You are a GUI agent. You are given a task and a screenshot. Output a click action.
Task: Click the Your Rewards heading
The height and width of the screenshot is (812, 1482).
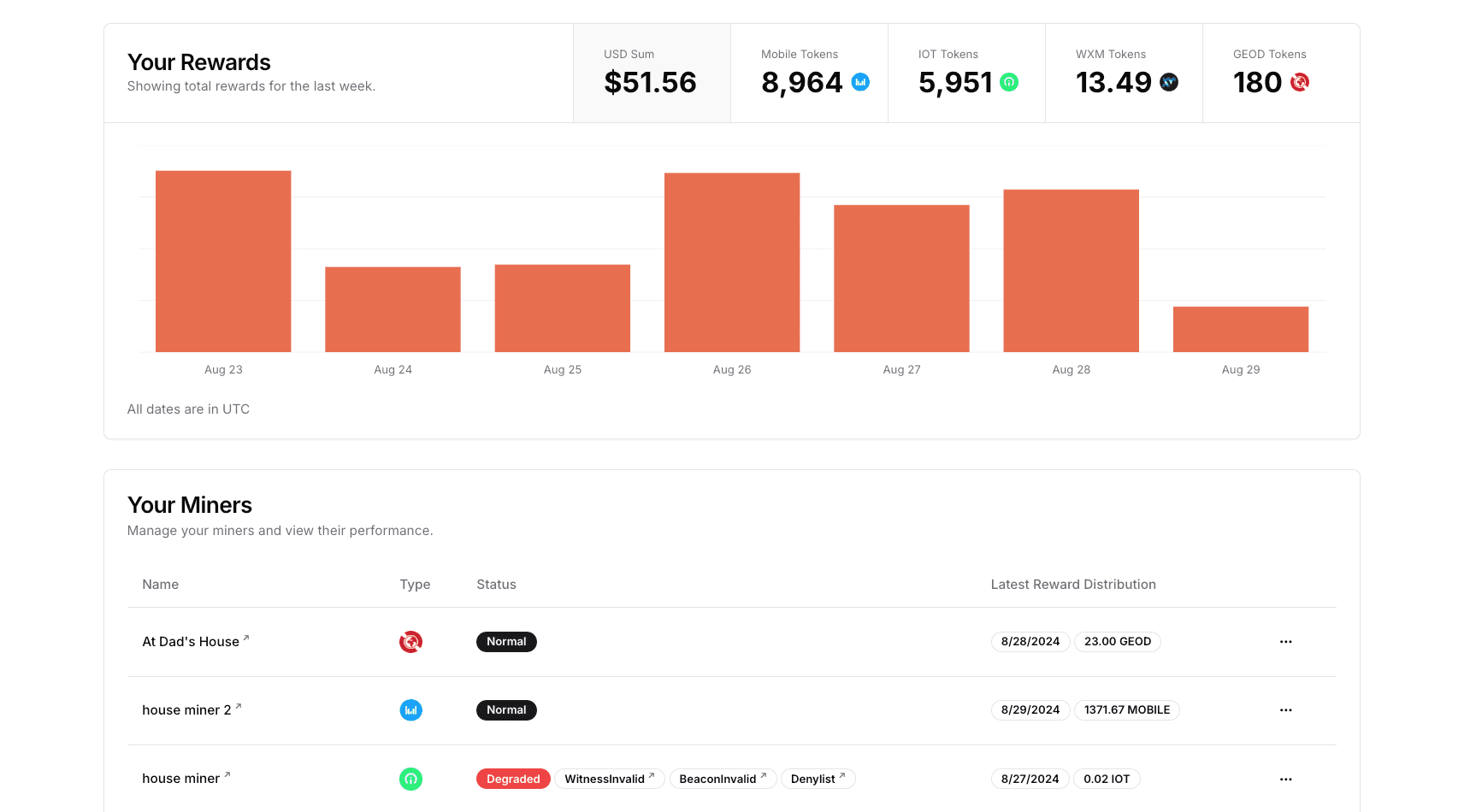coord(199,62)
